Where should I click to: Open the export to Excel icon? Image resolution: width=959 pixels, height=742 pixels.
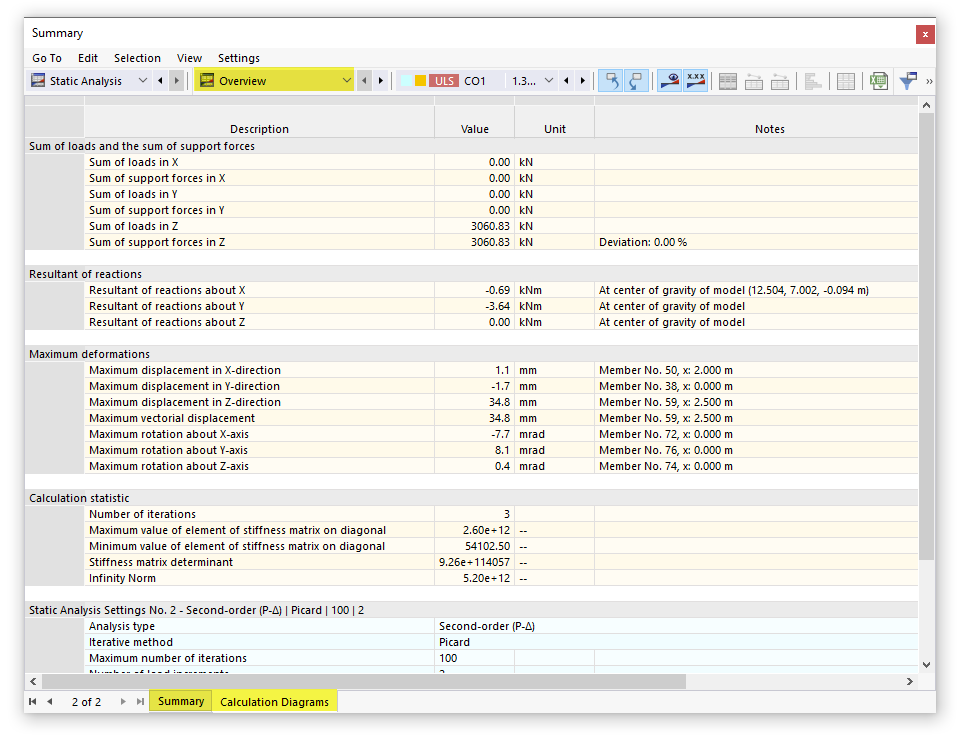pyautogui.click(x=878, y=81)
